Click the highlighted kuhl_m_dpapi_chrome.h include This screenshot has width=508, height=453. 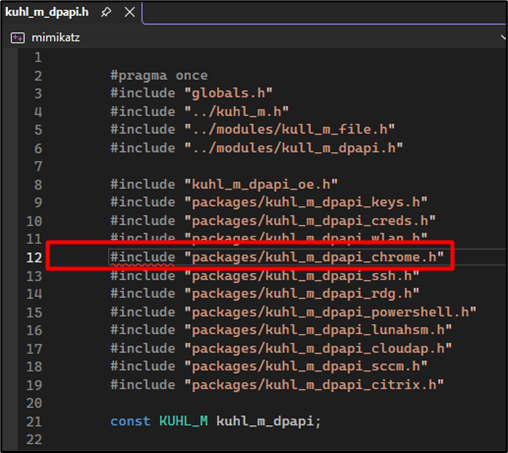pos(314,257)
